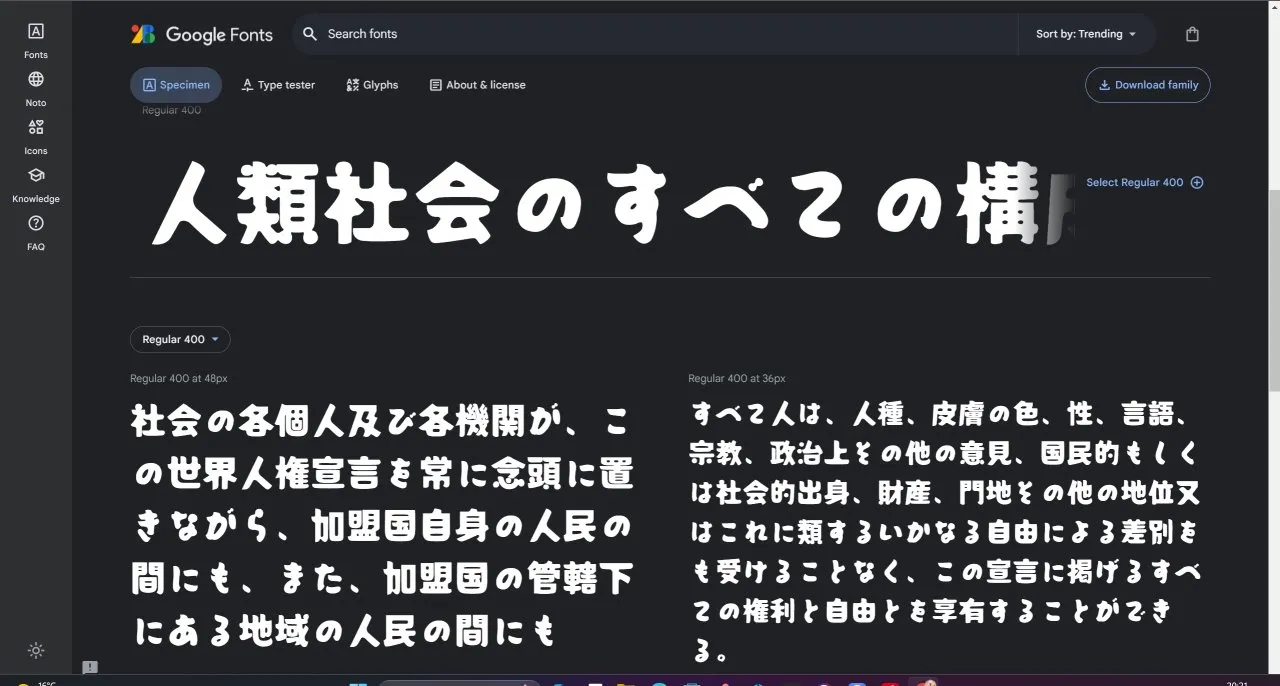Open the Noto globe section
Screen dimensions: 1280x686
click(36, 88)
